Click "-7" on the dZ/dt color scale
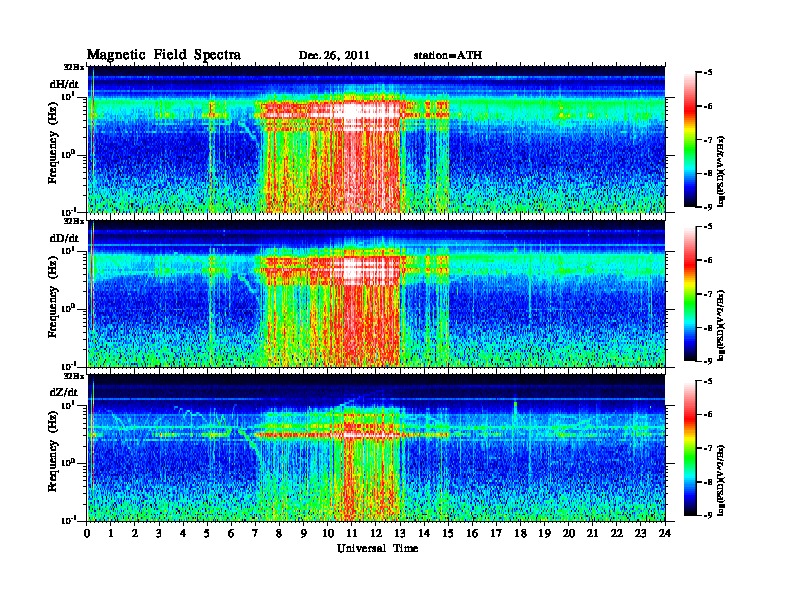 pos(709,448)
